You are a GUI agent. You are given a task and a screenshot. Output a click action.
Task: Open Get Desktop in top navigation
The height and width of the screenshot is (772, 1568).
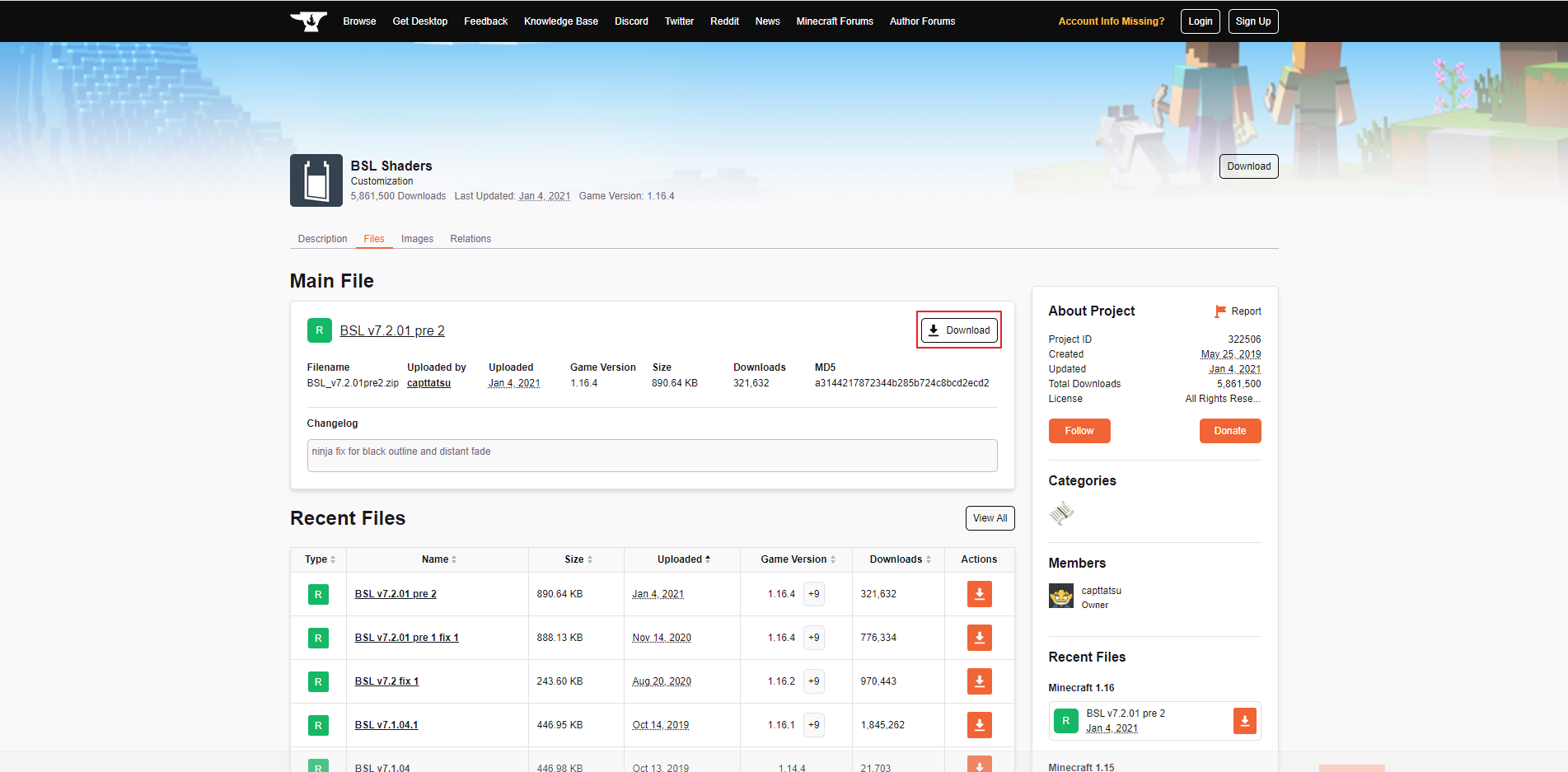tap(420, 21)
